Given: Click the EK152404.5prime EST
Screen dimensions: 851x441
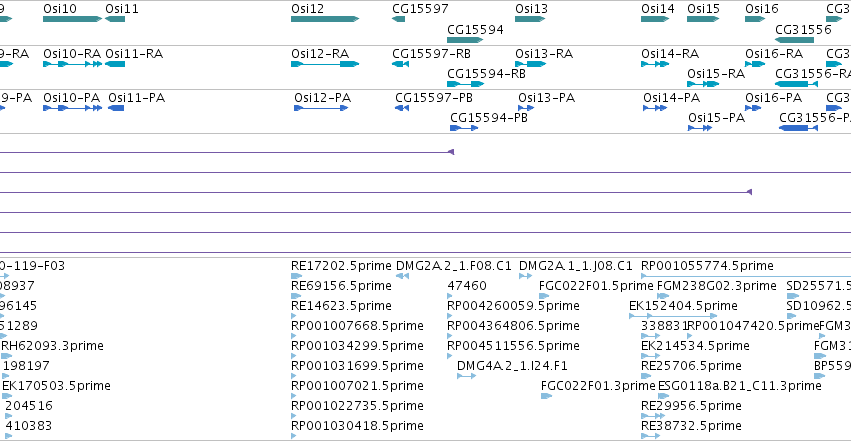Looking at the screenshot, I should click(673, 316).
